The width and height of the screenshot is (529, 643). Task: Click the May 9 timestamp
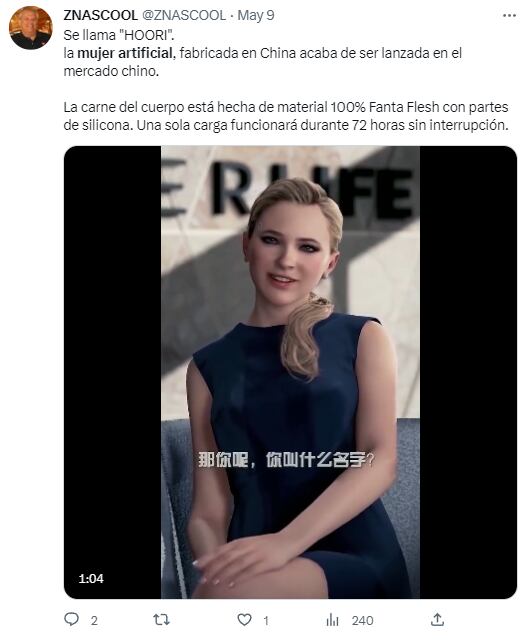coord(256,15)
